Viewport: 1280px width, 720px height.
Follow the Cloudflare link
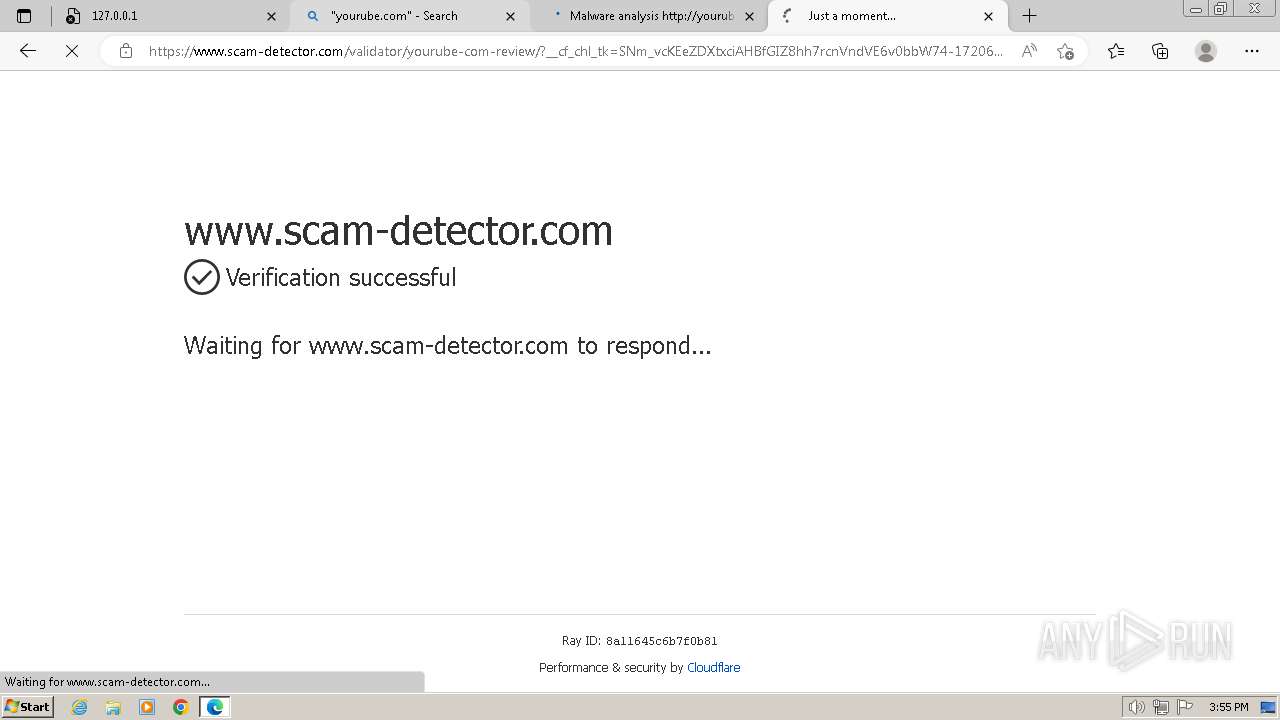[x=714, y=667]
